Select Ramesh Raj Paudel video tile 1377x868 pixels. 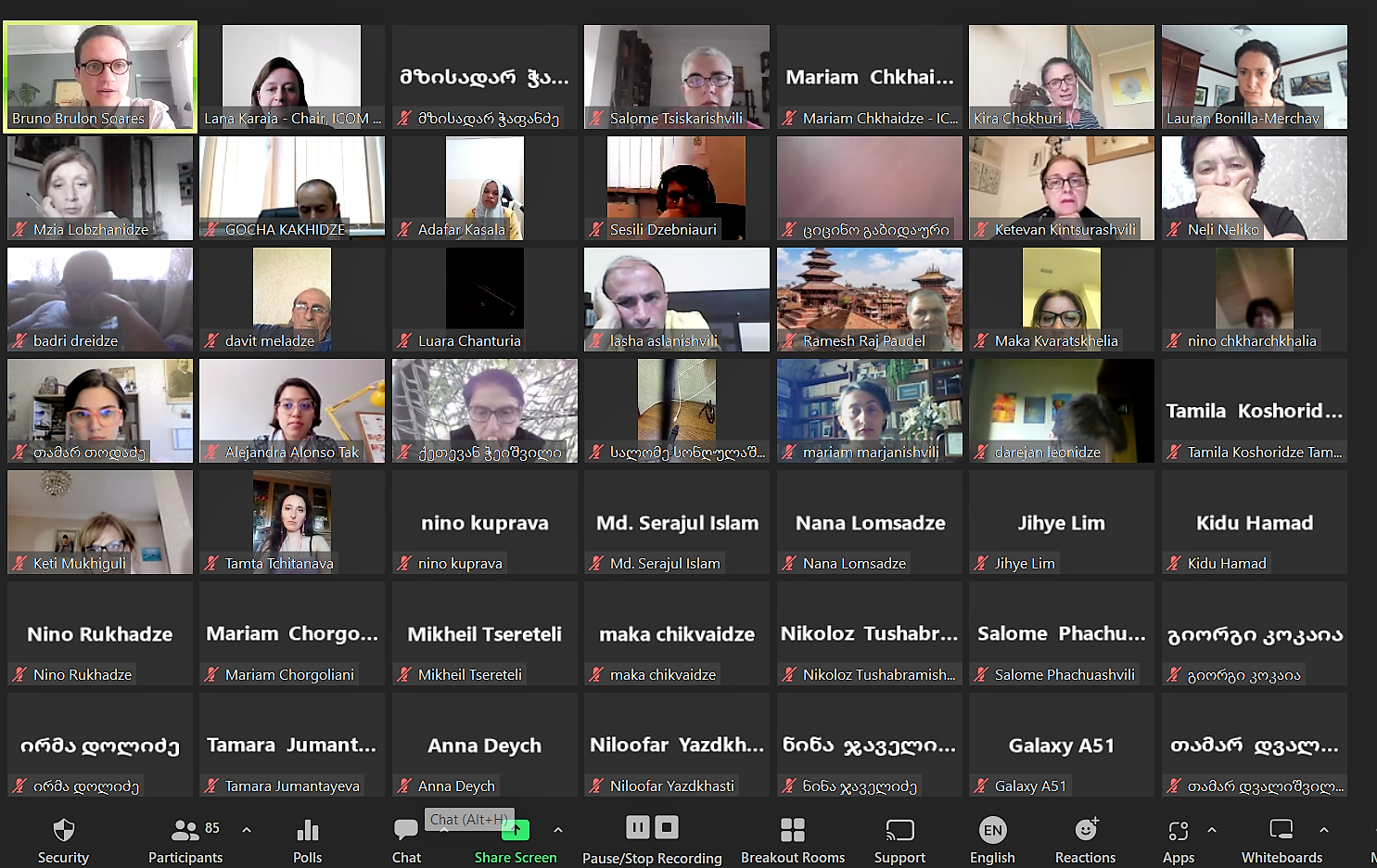[x=869, y=299]
